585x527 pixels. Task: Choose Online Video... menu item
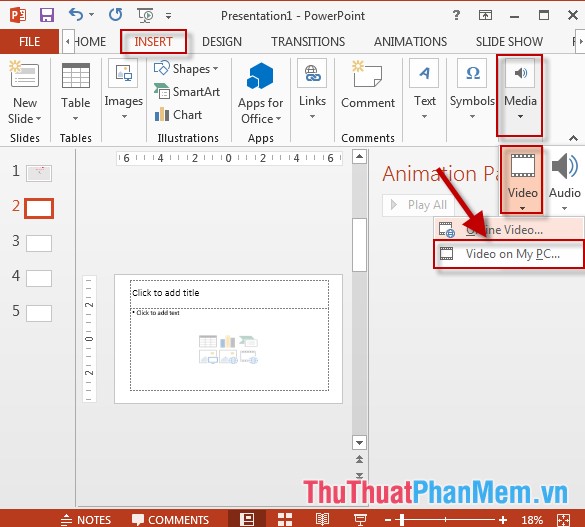point(509,229)
